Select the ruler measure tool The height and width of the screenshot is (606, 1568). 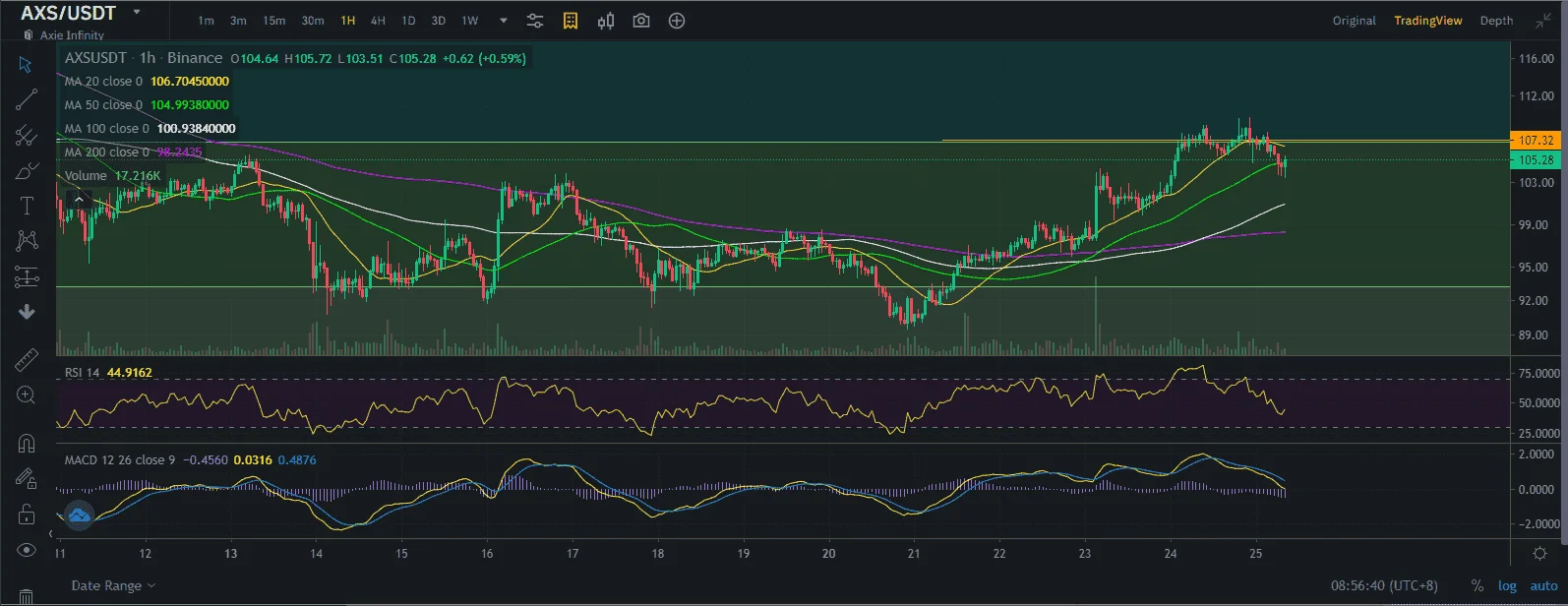tap(26, 360)
